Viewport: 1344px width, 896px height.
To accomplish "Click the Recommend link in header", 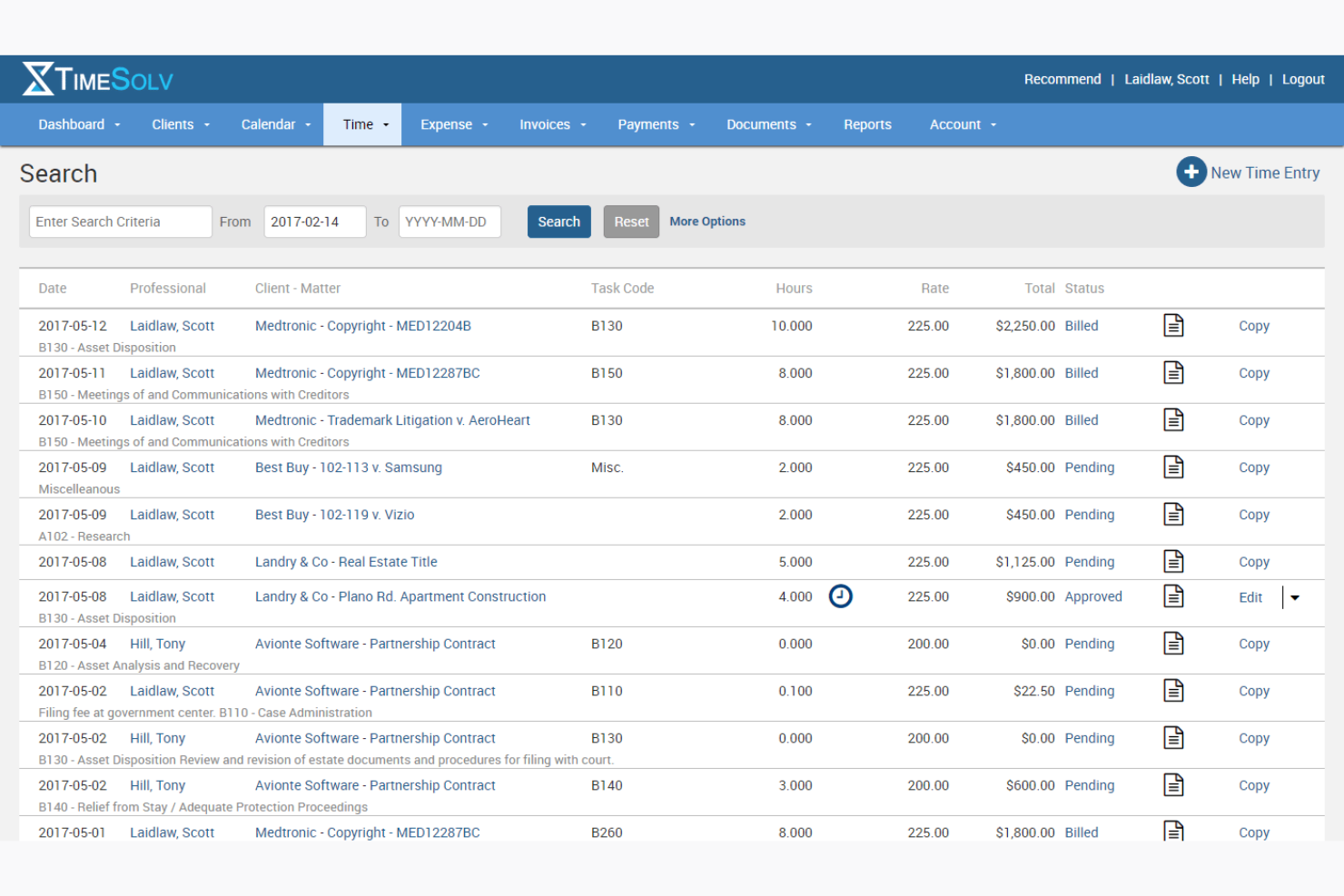I will [1062, 79].
